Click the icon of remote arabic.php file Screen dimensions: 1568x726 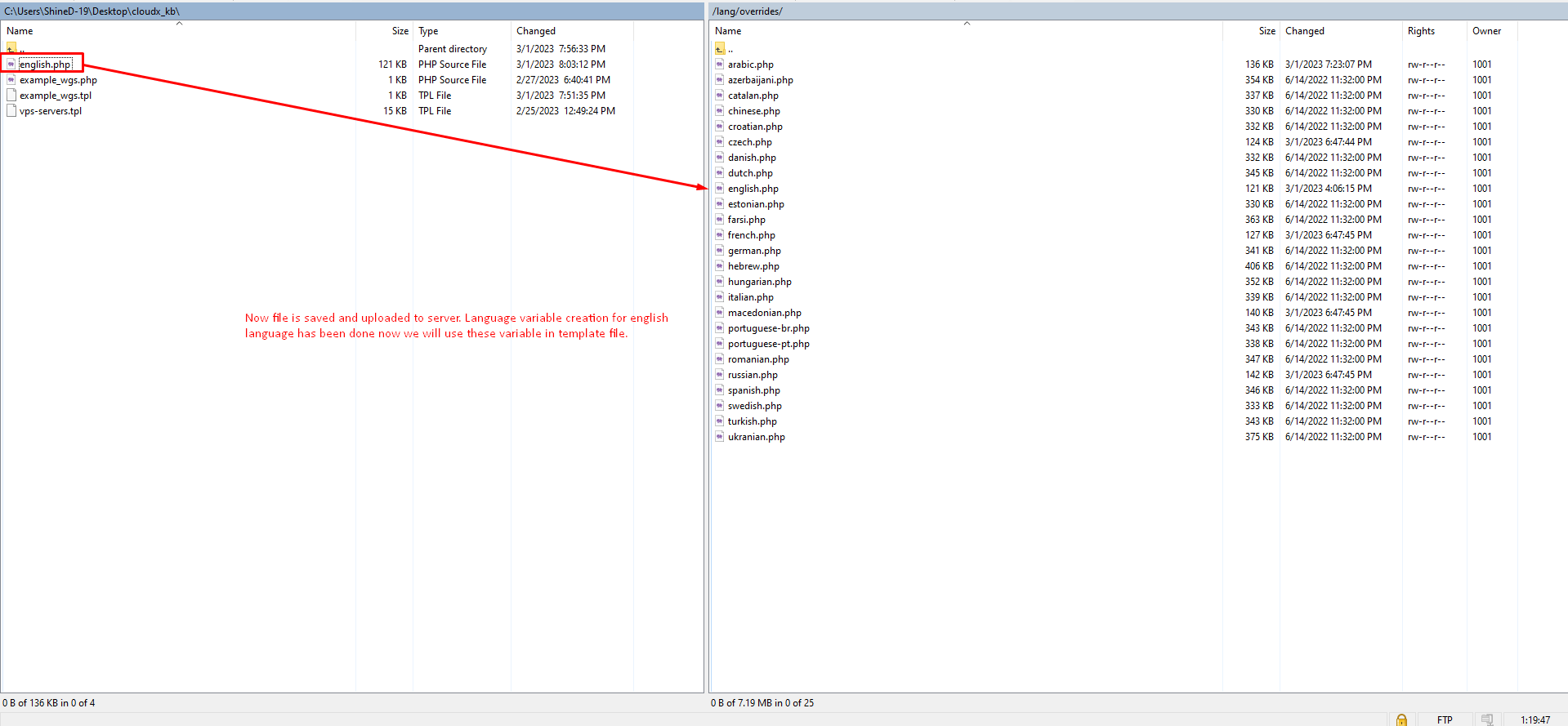pos(720,65)
